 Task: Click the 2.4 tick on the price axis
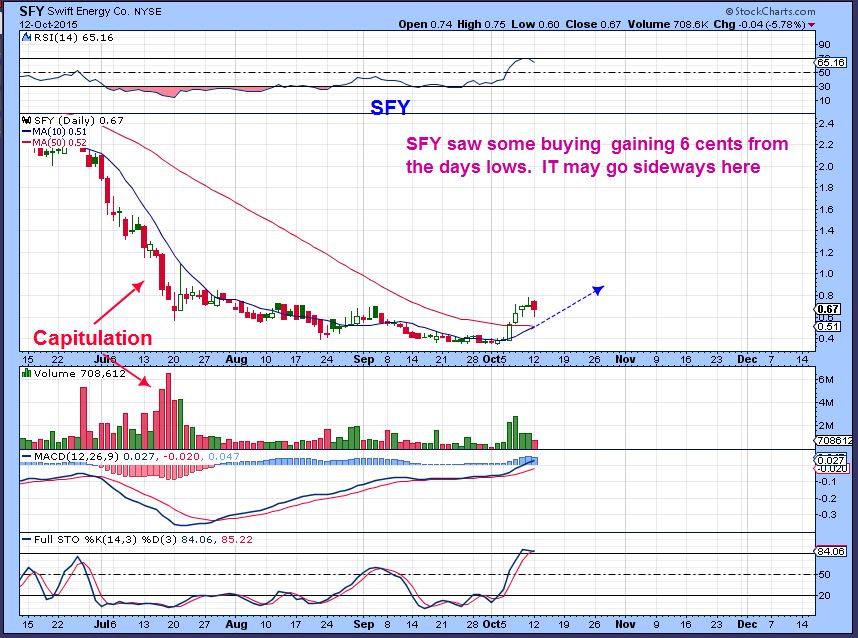tap(826, 124)
